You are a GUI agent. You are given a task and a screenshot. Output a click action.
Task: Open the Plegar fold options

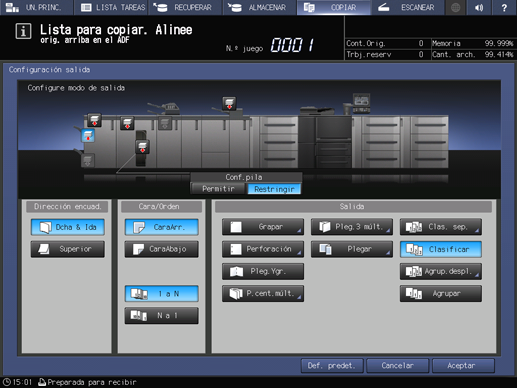pyautogui.click(x=352, y=249)
